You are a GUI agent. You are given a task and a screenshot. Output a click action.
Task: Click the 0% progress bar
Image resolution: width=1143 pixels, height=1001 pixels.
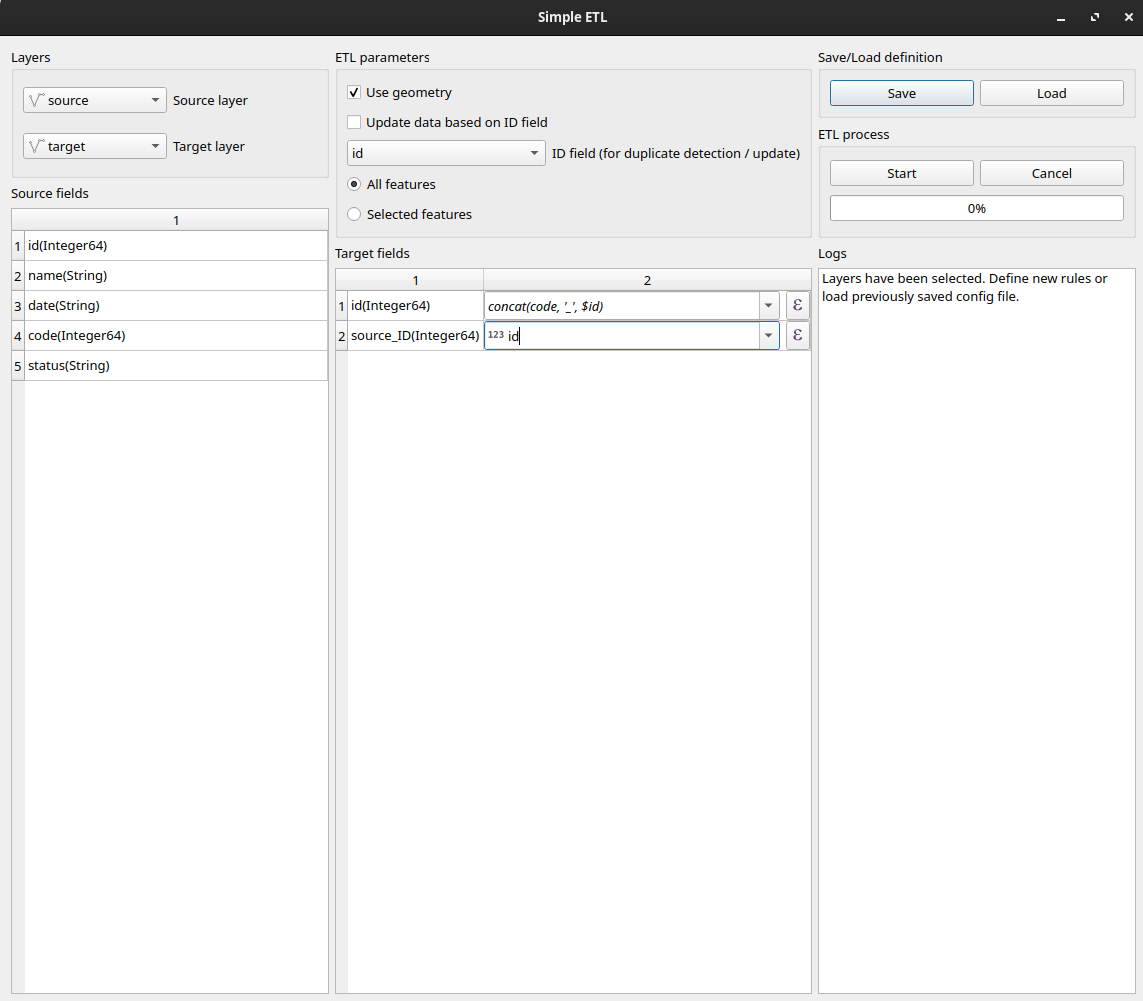[x=976, y=208]
